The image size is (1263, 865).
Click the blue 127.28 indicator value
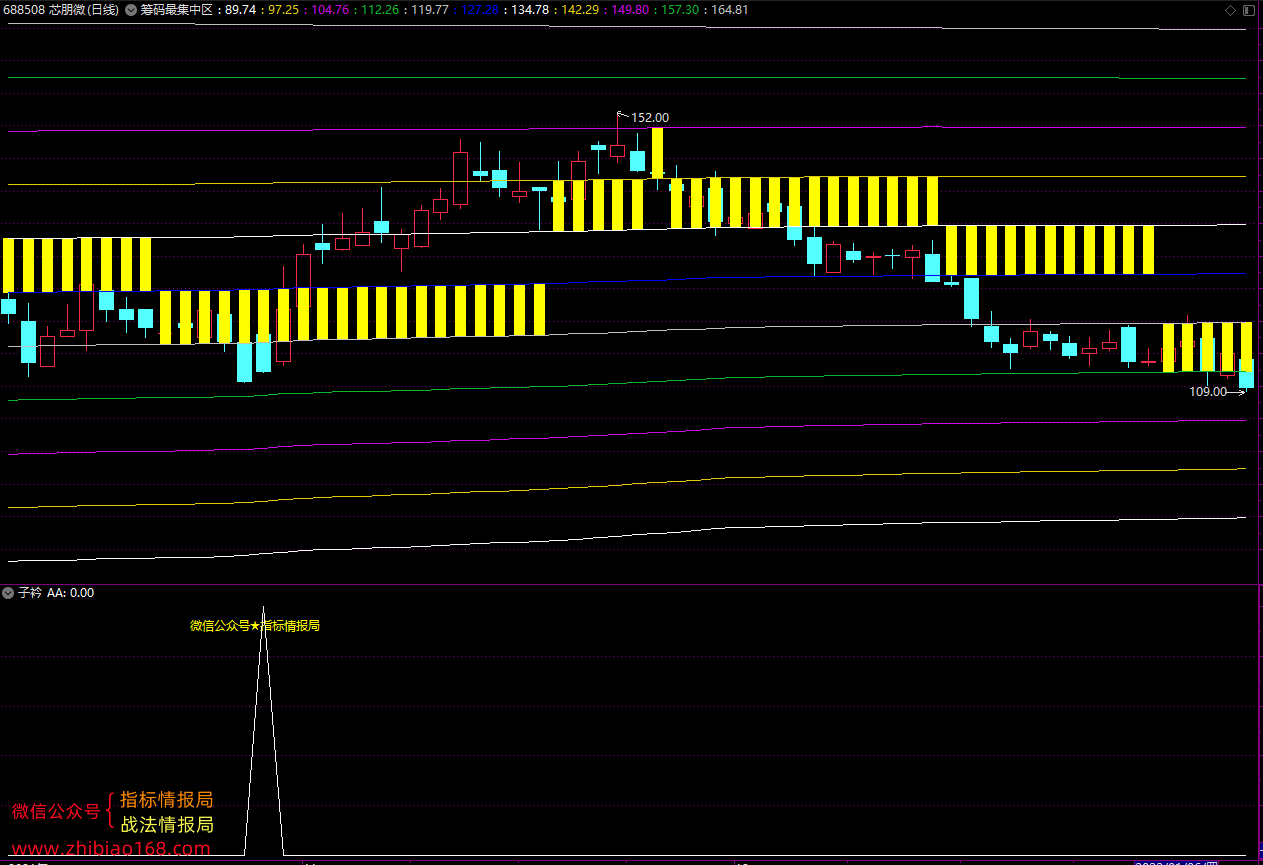click(480, 10)
